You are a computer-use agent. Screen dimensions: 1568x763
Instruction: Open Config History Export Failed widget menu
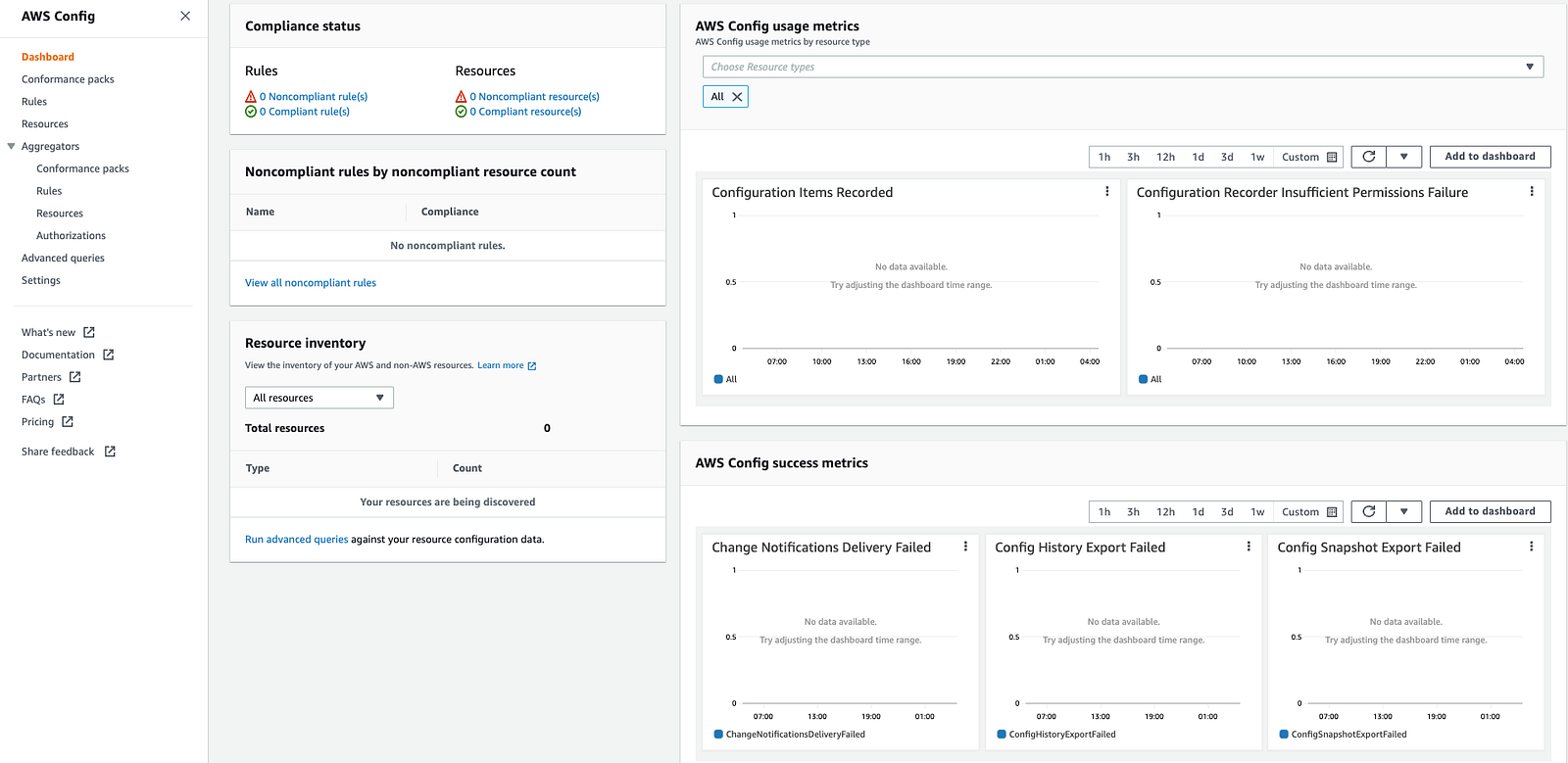pos(1249,547)
